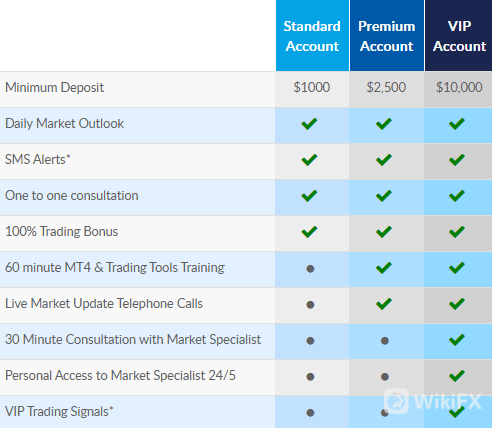
Task: Click the Standard dot for VIP Trading Signals
Action: click(310, 413)
